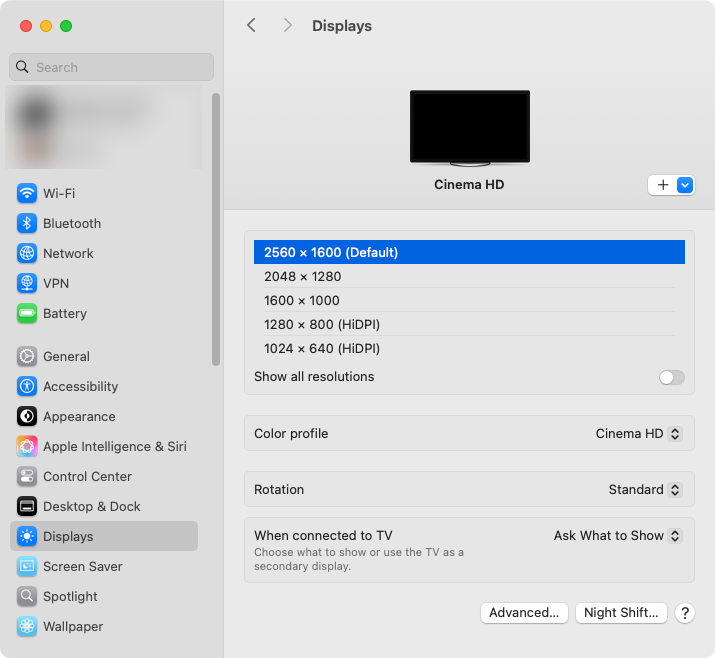715x658 pixels.
Task: Select the Accessibility icon
Action: (x=27, y=386)
